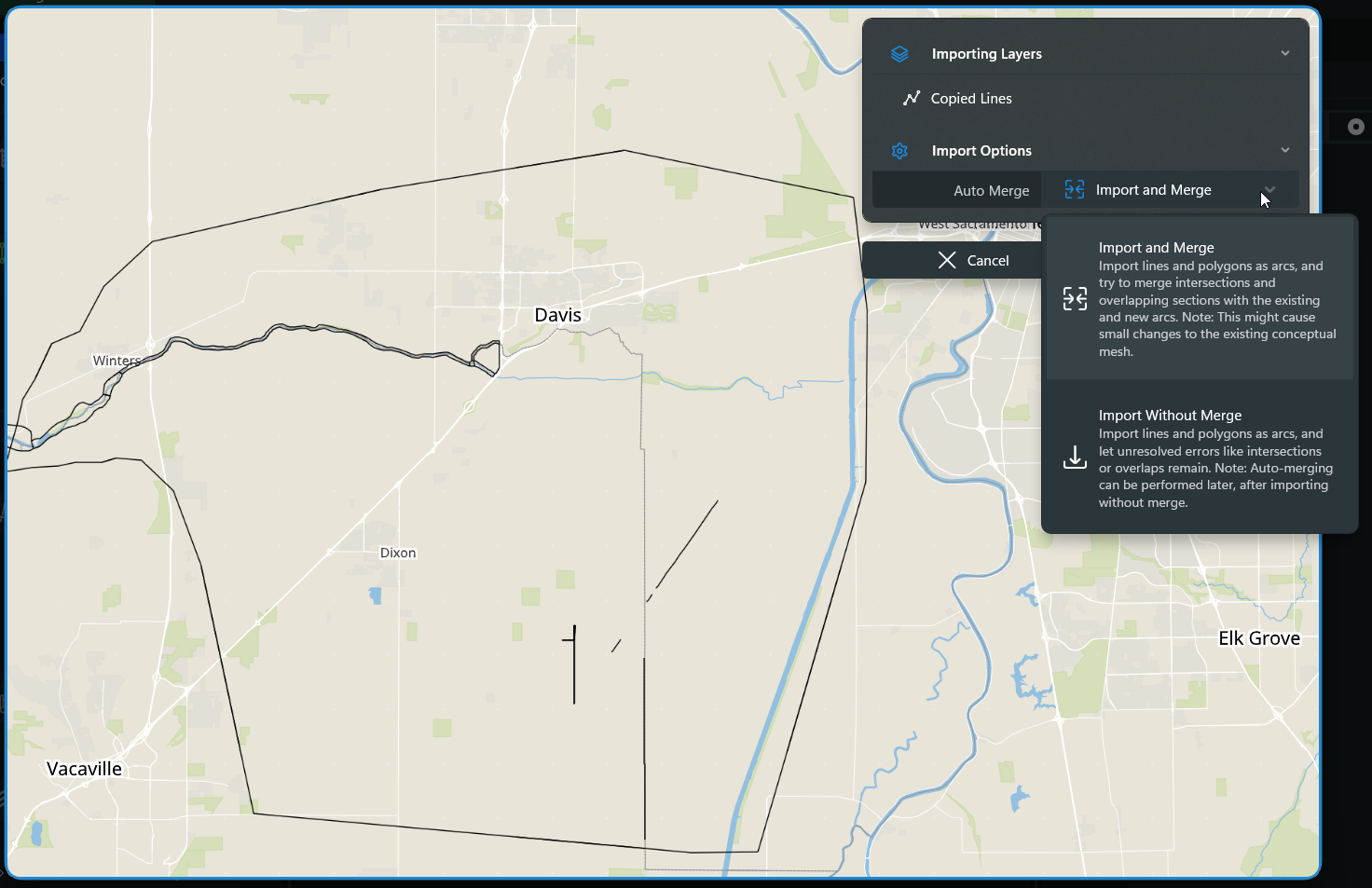Image resolution: width=1372 pixels, height=888 pixels.
Task: Click the X icon on the Cancel button
Action: coord(947,261)
